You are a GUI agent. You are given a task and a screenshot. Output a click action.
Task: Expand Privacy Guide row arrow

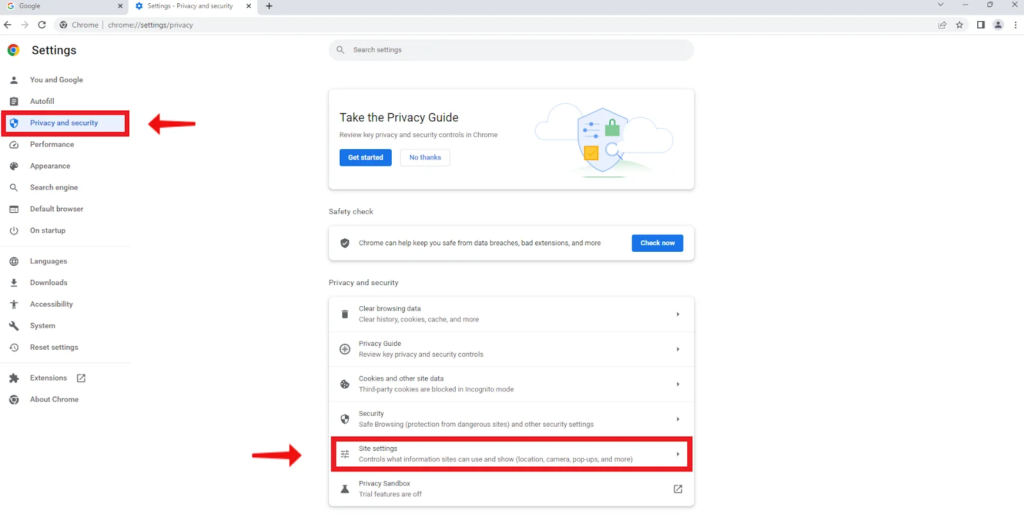(x=678, y=349)
